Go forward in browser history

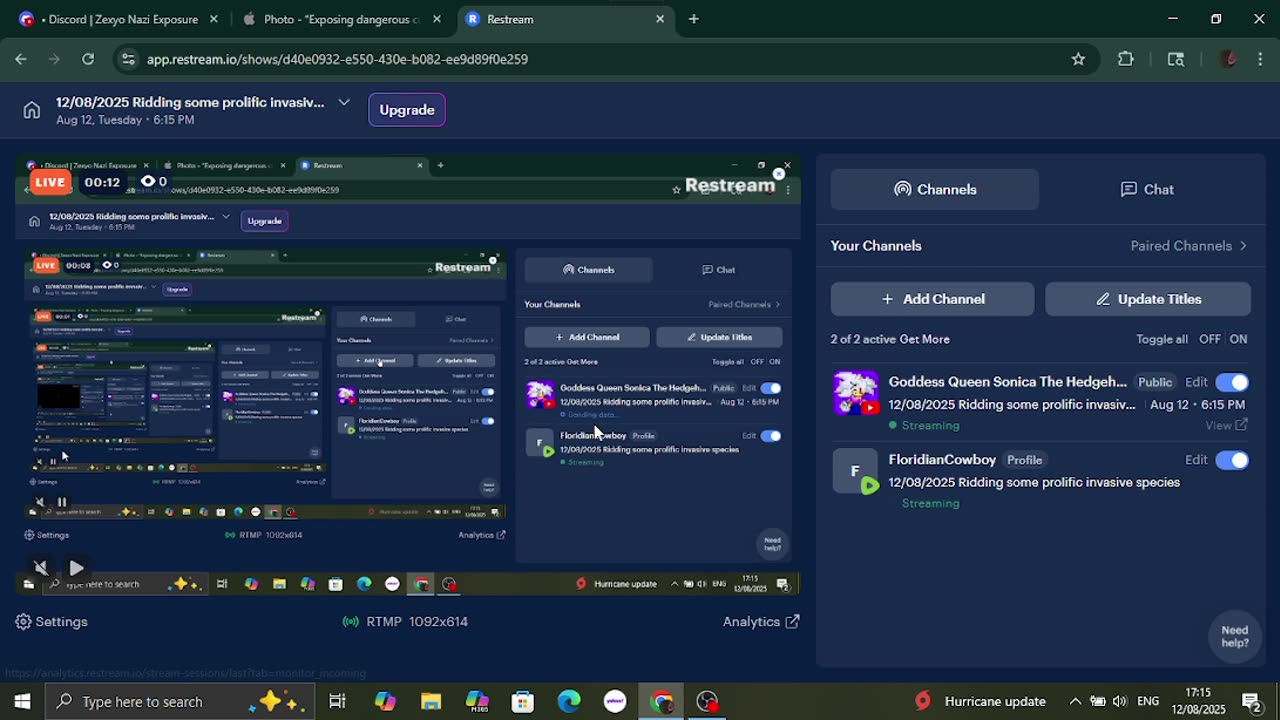click(55, 59)
